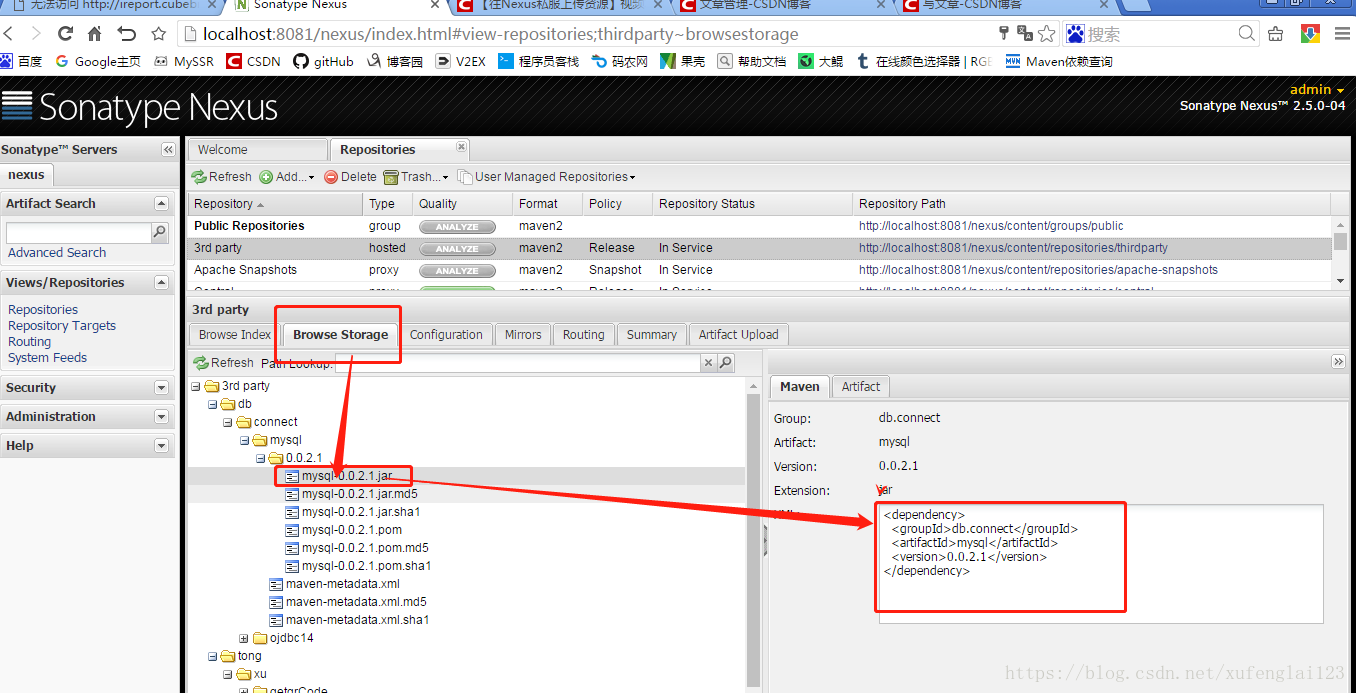Open the Add... dropdown
Image resolution: width=1356 pixels, height=693 pixels.
[287, 177]
